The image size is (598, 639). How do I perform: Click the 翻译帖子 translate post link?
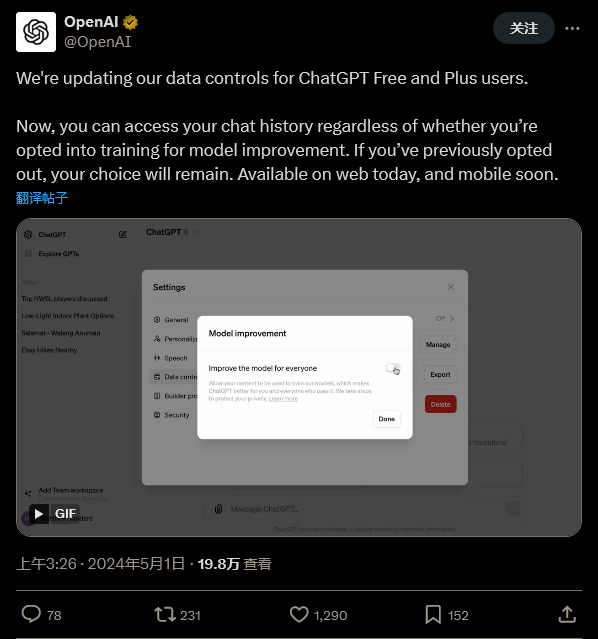coord(42,198)
